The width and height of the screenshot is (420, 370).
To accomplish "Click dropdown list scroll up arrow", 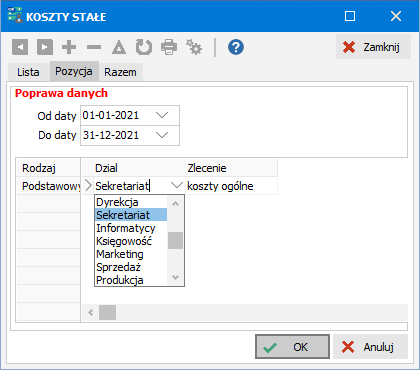I will pyautogui.click(x=176, y=203).
